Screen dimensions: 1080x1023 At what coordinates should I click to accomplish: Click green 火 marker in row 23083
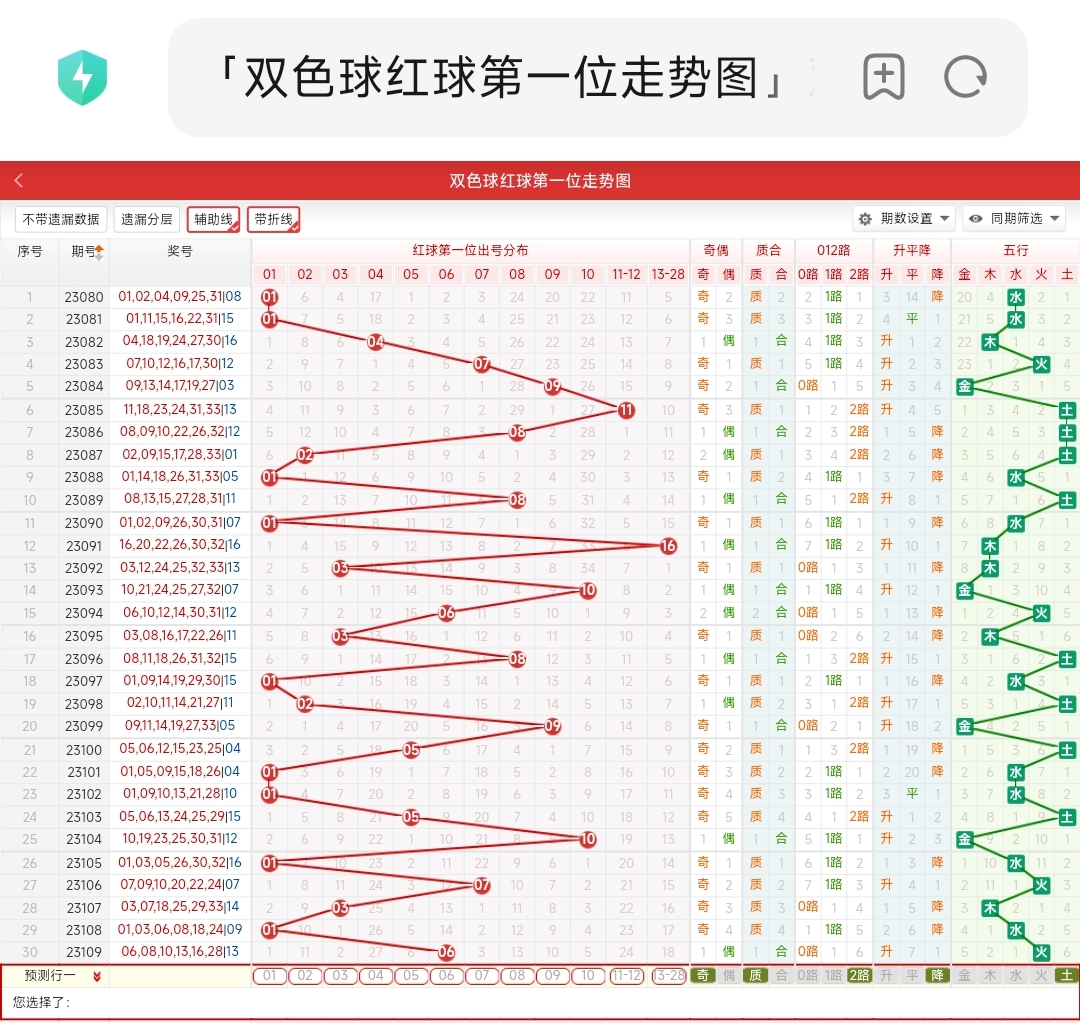[x=1041, y=364]
